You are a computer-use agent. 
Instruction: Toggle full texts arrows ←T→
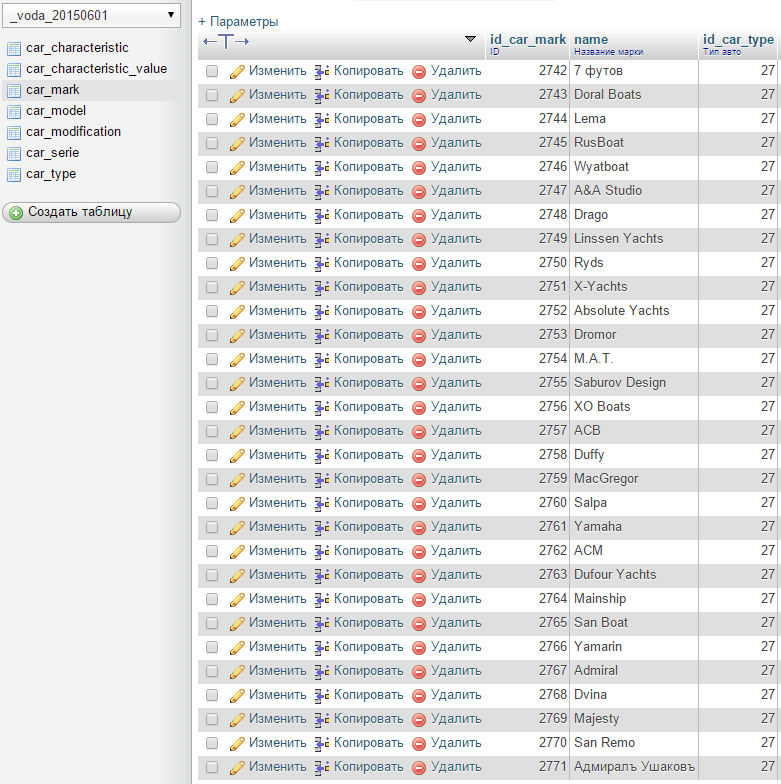click(226, 42)
